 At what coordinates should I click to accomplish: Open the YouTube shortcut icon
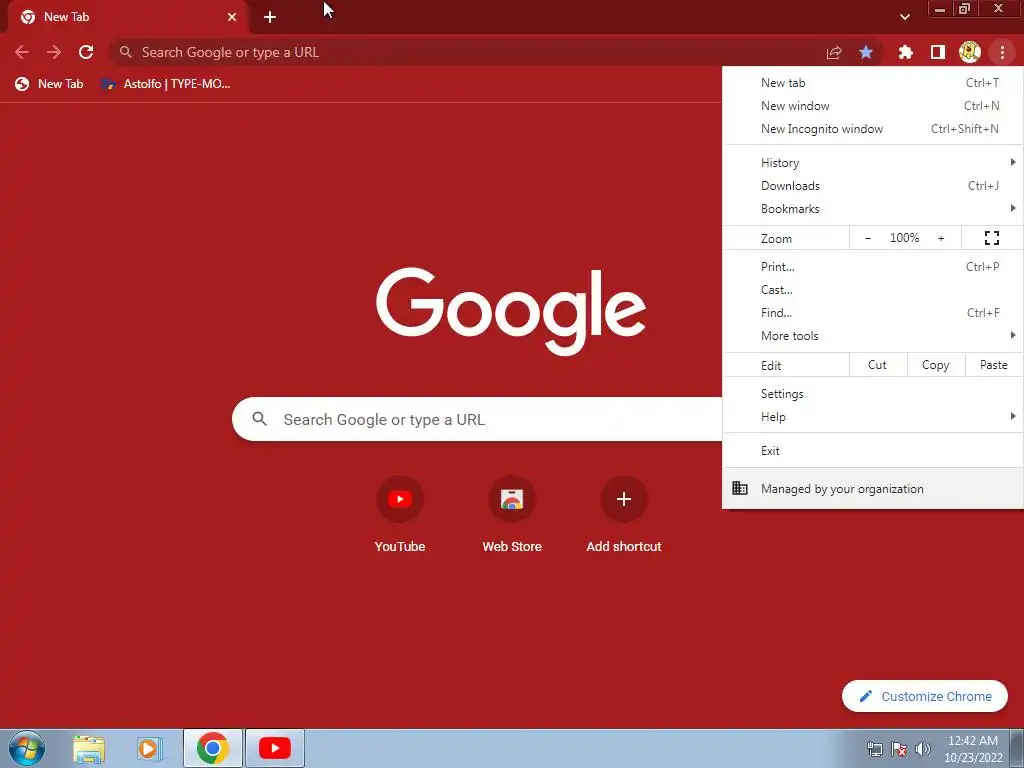[400, 500]
